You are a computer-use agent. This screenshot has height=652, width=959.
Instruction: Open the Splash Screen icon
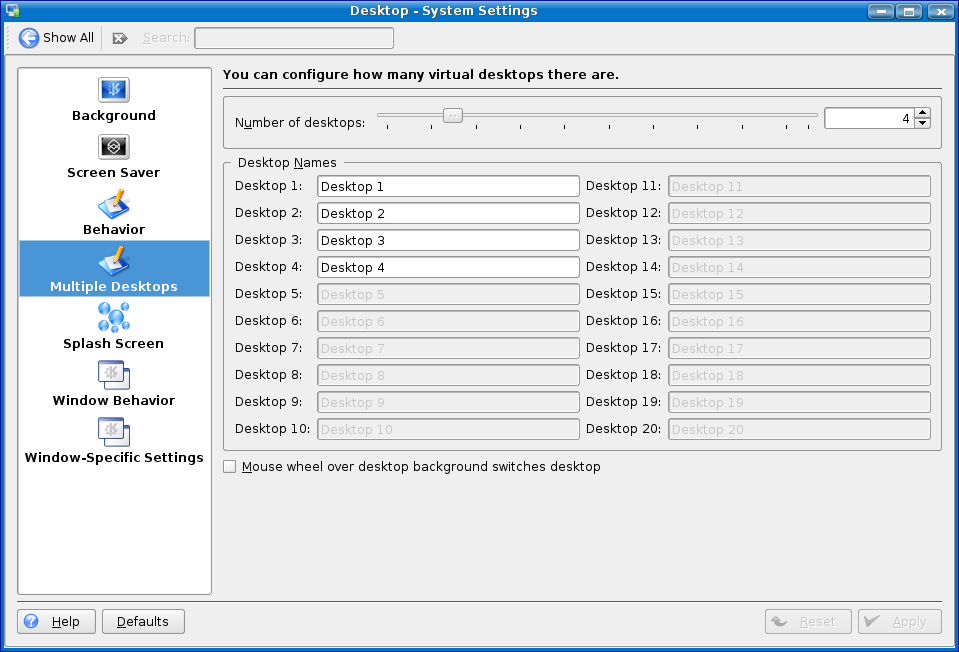(x=114, y=319)
